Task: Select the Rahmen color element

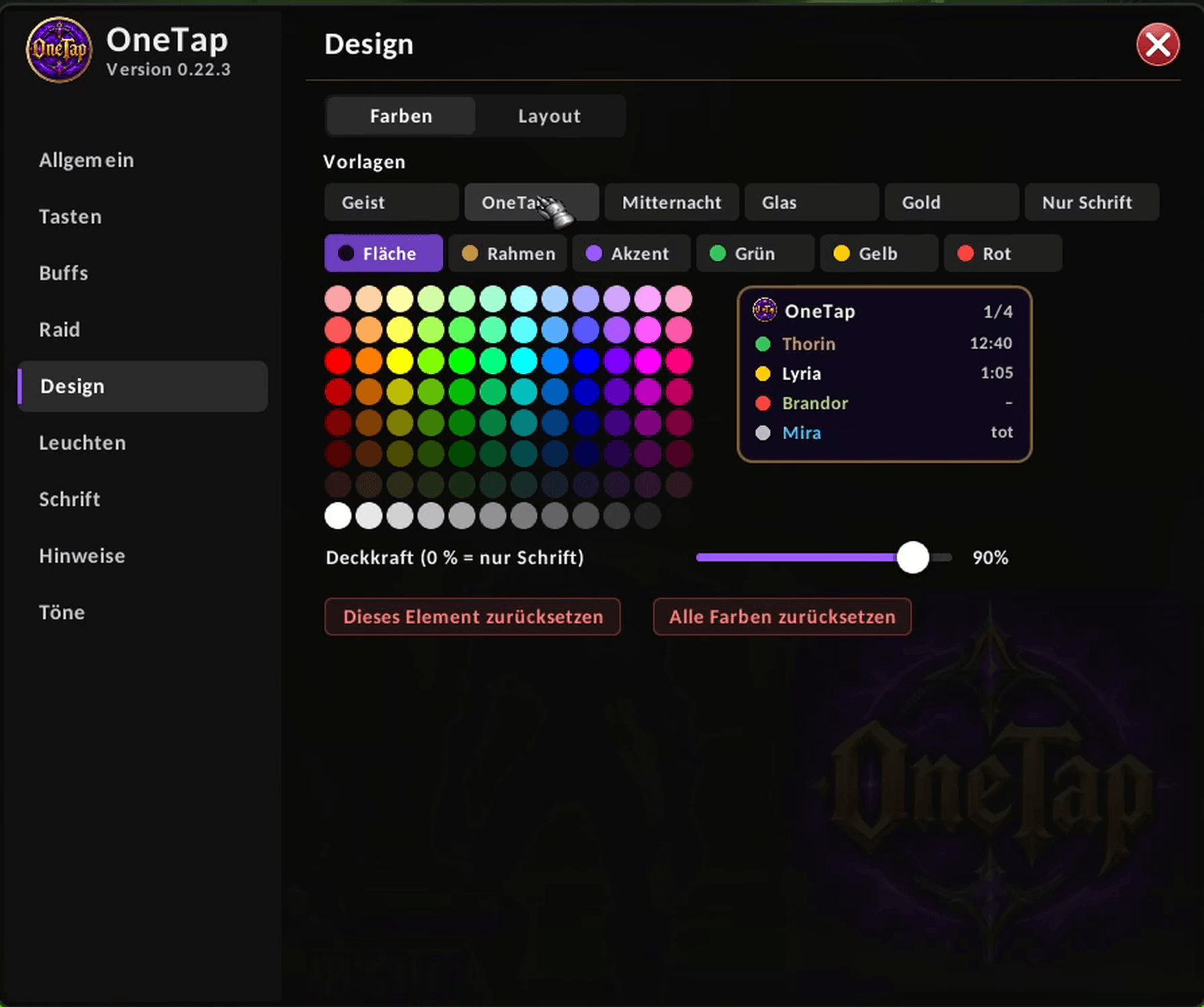Action: [507, 253]
